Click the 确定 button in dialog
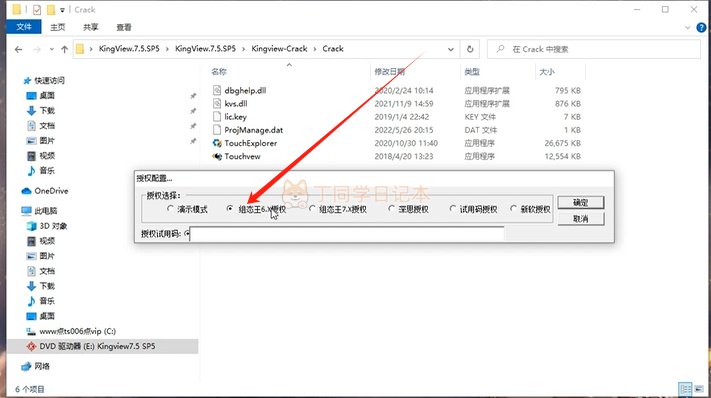The width and height of the screenshot is (711, 398). (x=580, y=202)
